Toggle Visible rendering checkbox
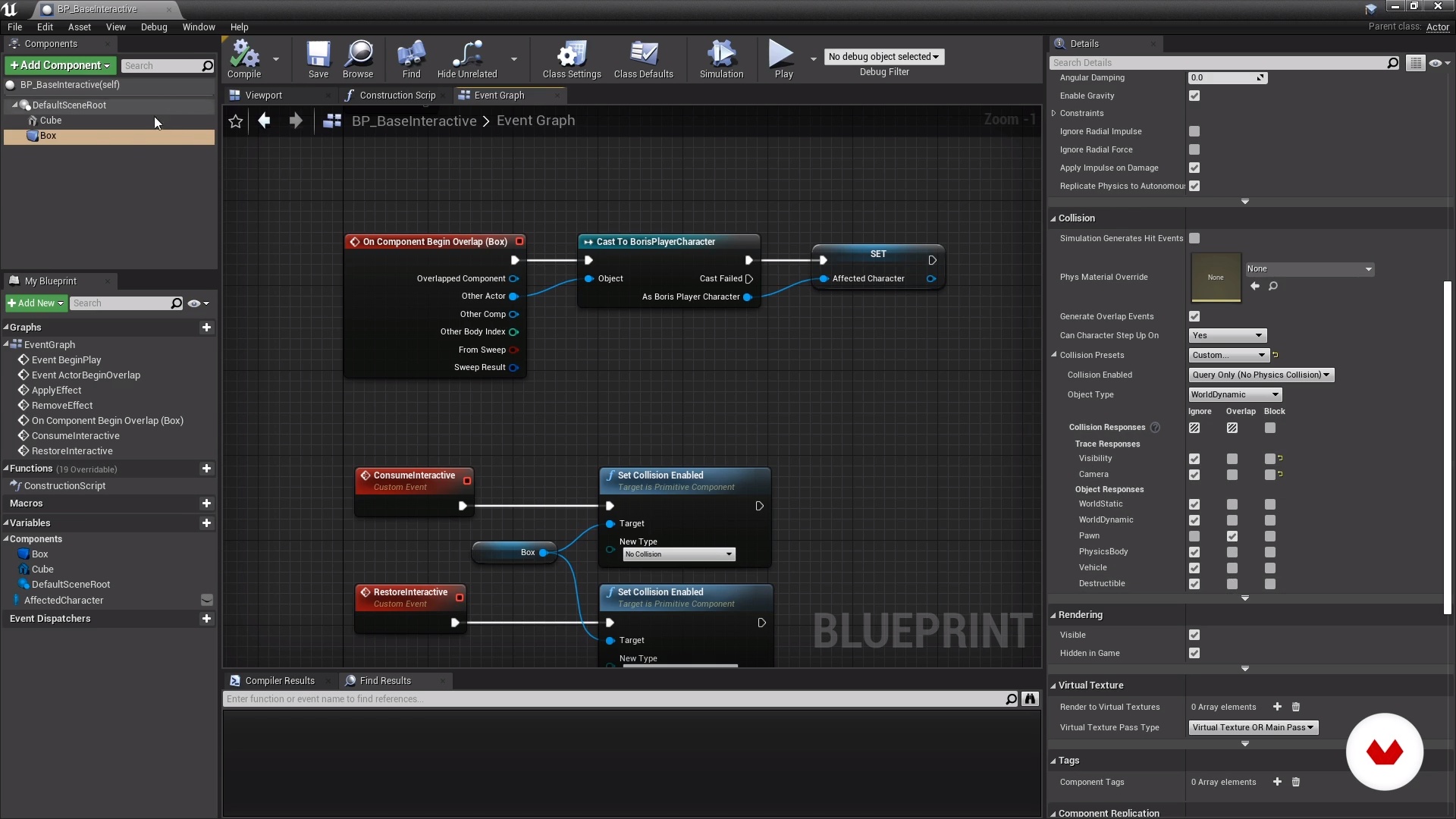1456x819 pixels. (1194, 635)
